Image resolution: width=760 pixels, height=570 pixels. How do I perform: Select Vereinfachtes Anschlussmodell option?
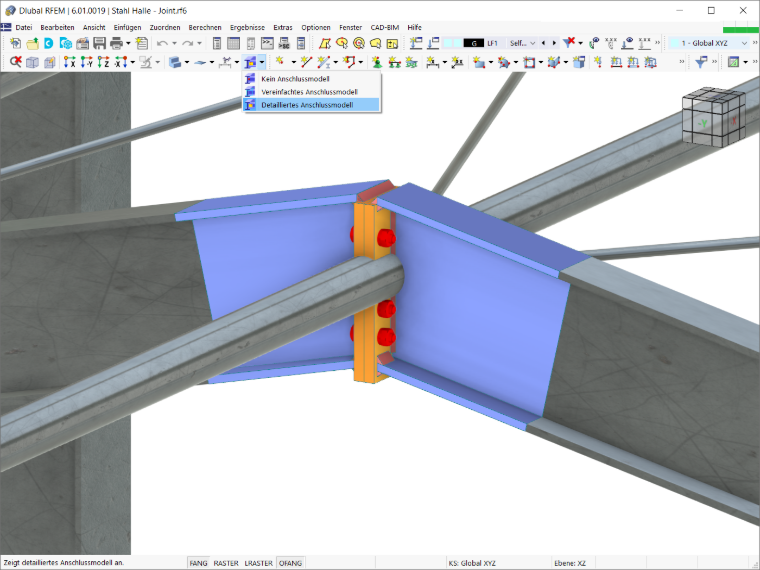click(311, 92)
